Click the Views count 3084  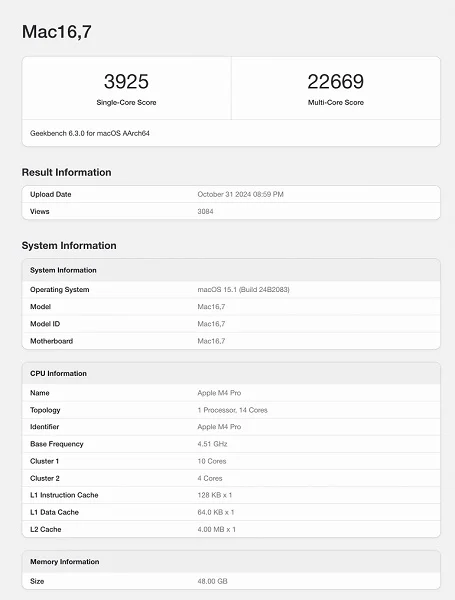205,212
